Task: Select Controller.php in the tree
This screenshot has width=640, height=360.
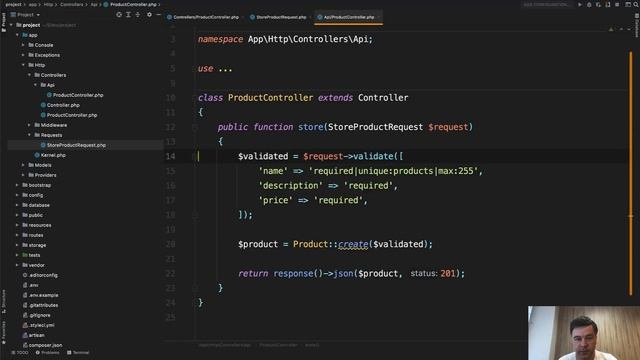Action: (x=60, y=105)
